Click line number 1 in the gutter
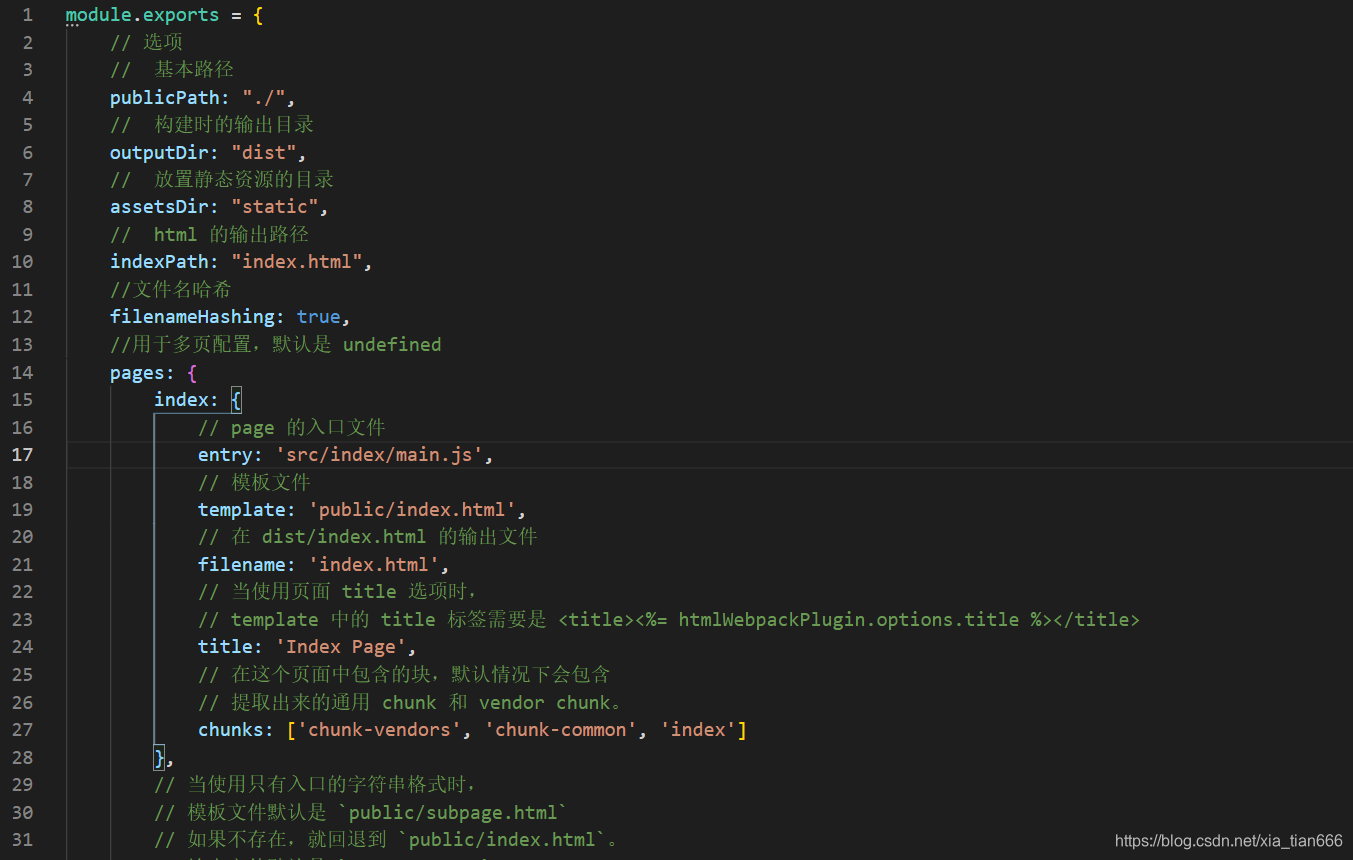 click(x=28, y=14)
